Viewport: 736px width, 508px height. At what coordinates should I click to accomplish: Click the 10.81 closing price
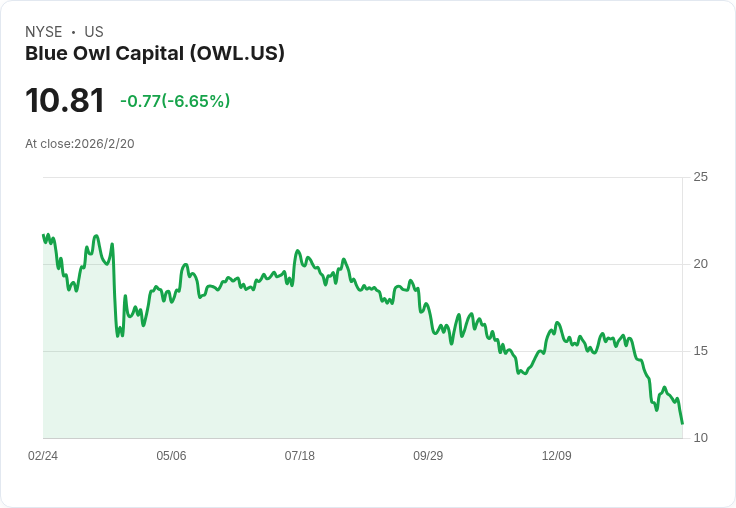(x=65, y=101)
